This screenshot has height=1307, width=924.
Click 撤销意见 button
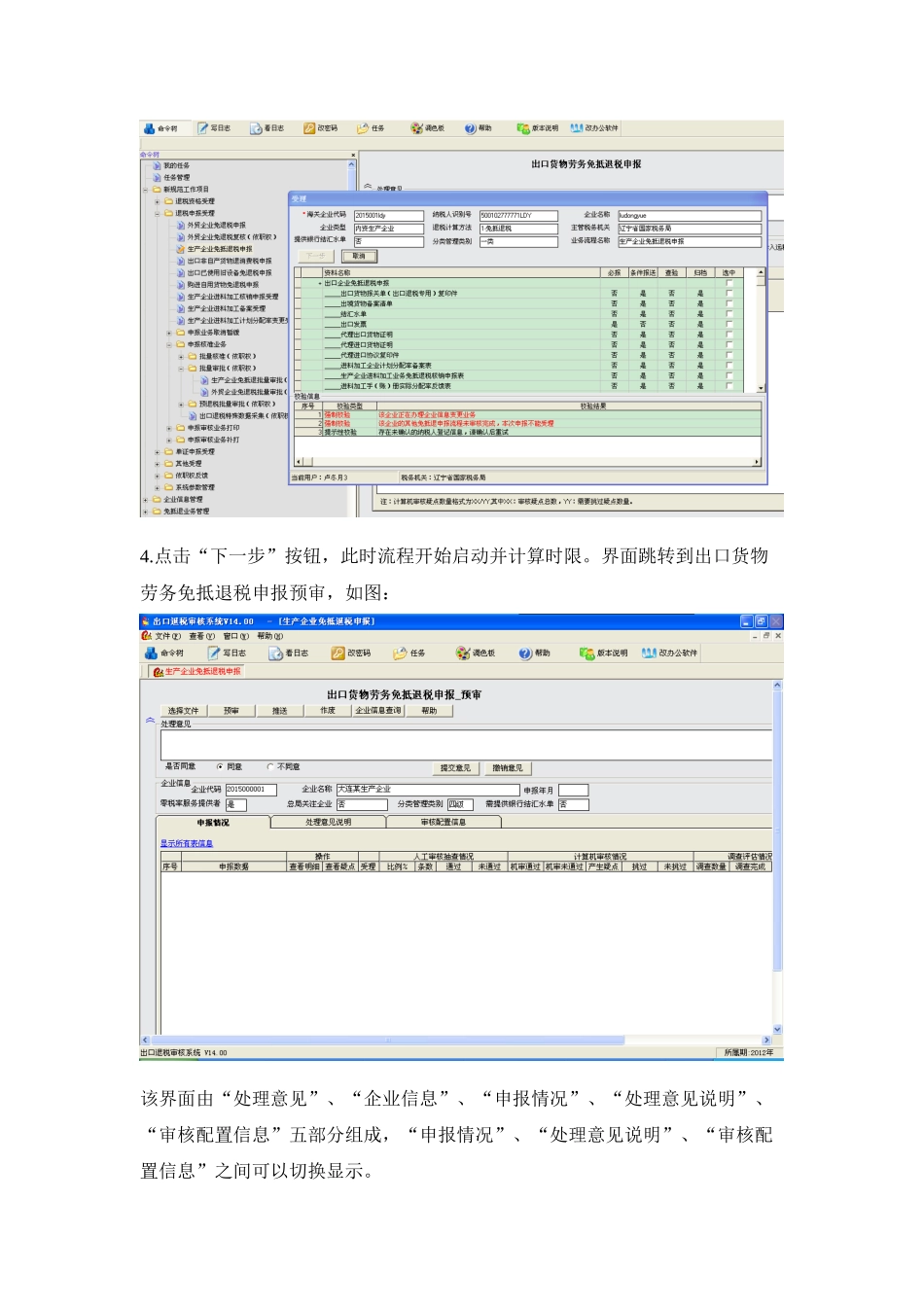[x=507, y=768]
